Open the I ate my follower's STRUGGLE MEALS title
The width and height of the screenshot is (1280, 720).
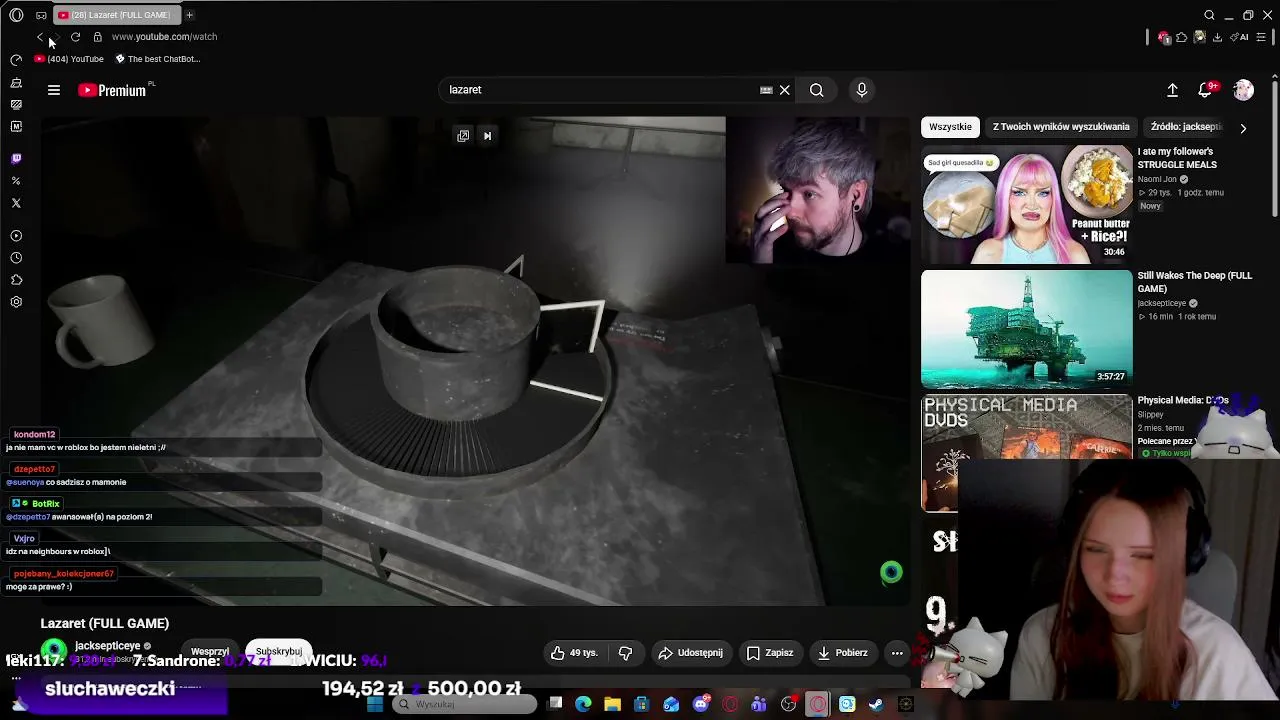tap(1177, 158)
